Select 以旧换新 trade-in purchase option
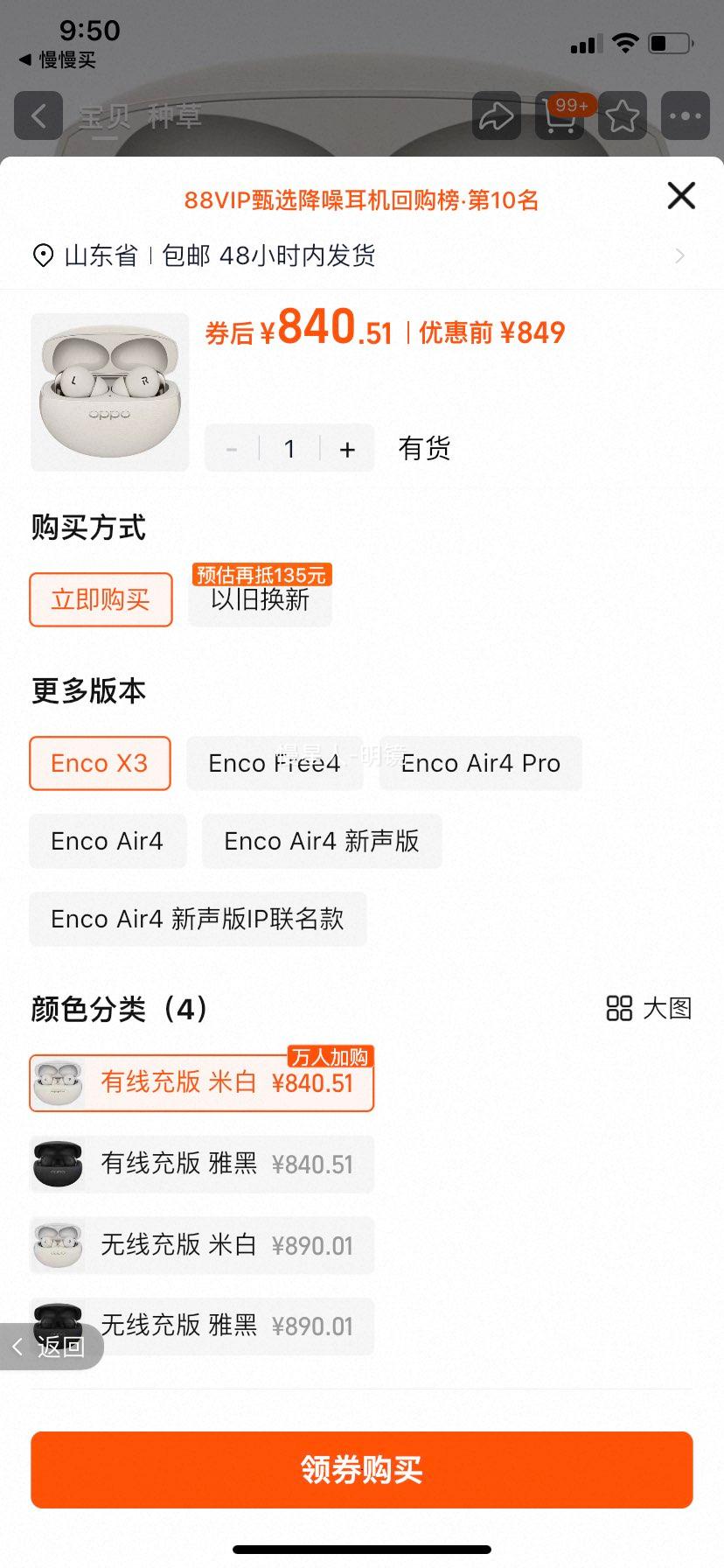 tap(260, 599)
